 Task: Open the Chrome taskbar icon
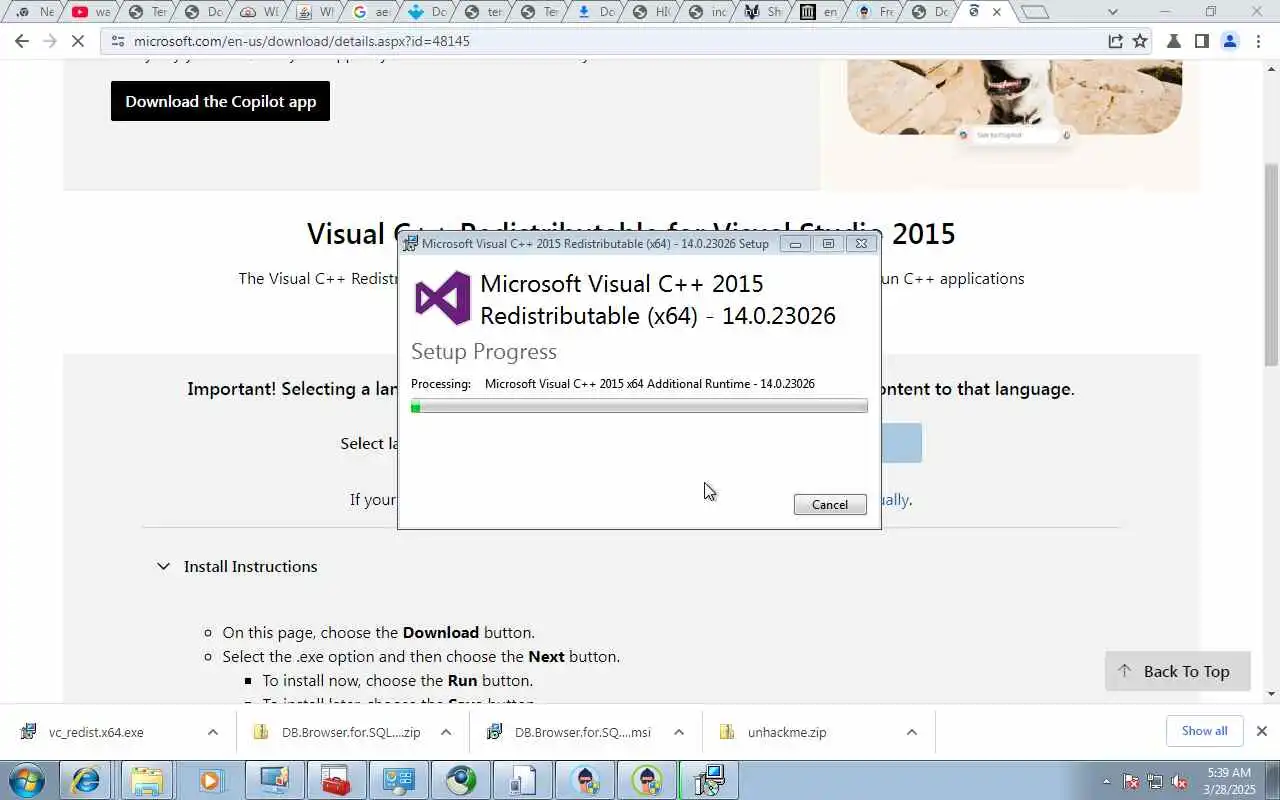pos(461,780)
